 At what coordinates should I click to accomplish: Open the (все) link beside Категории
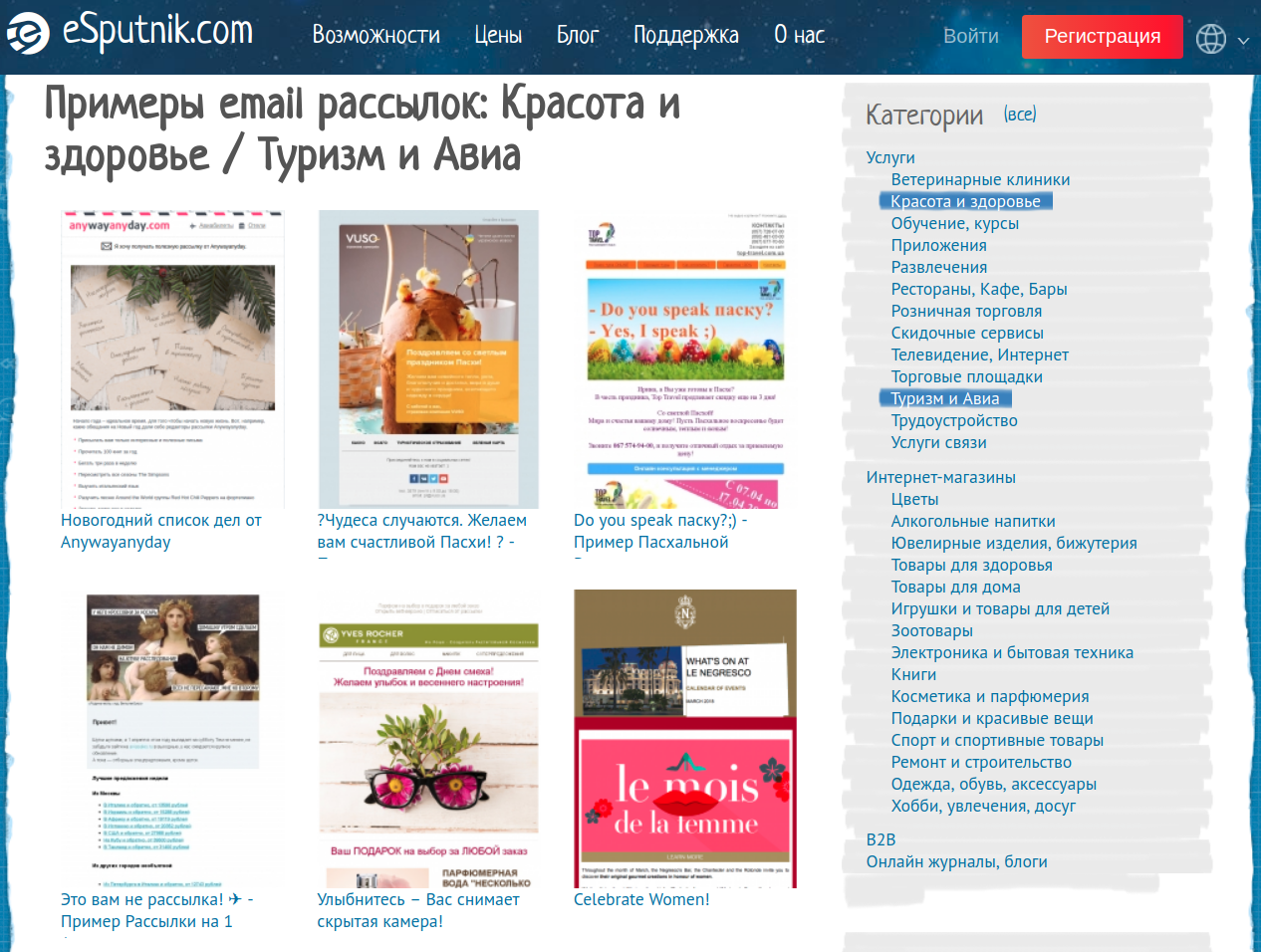coord(1022,114)
